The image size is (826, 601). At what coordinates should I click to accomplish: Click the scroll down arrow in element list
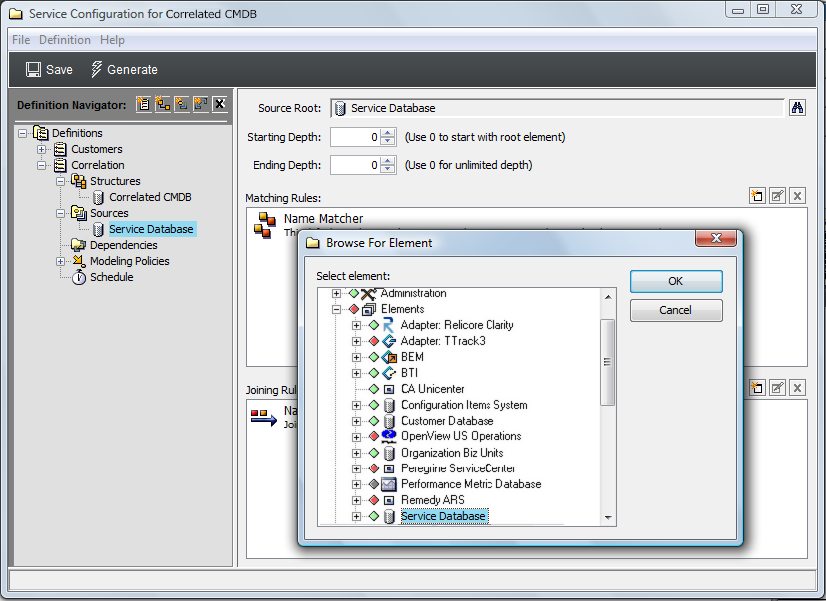click(x=608, y=518)
